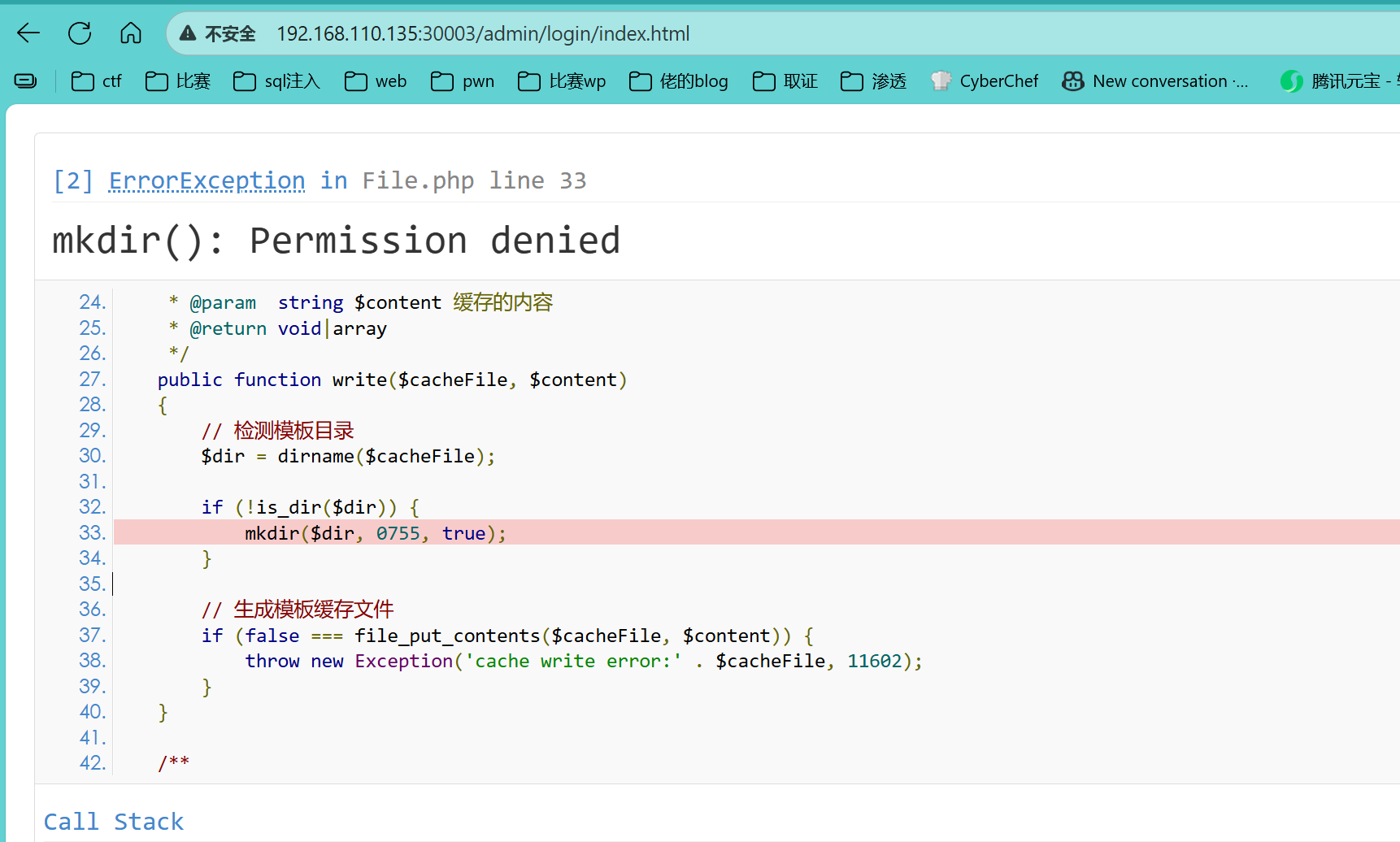View the 不安全 site security warning

pos(217,33)
